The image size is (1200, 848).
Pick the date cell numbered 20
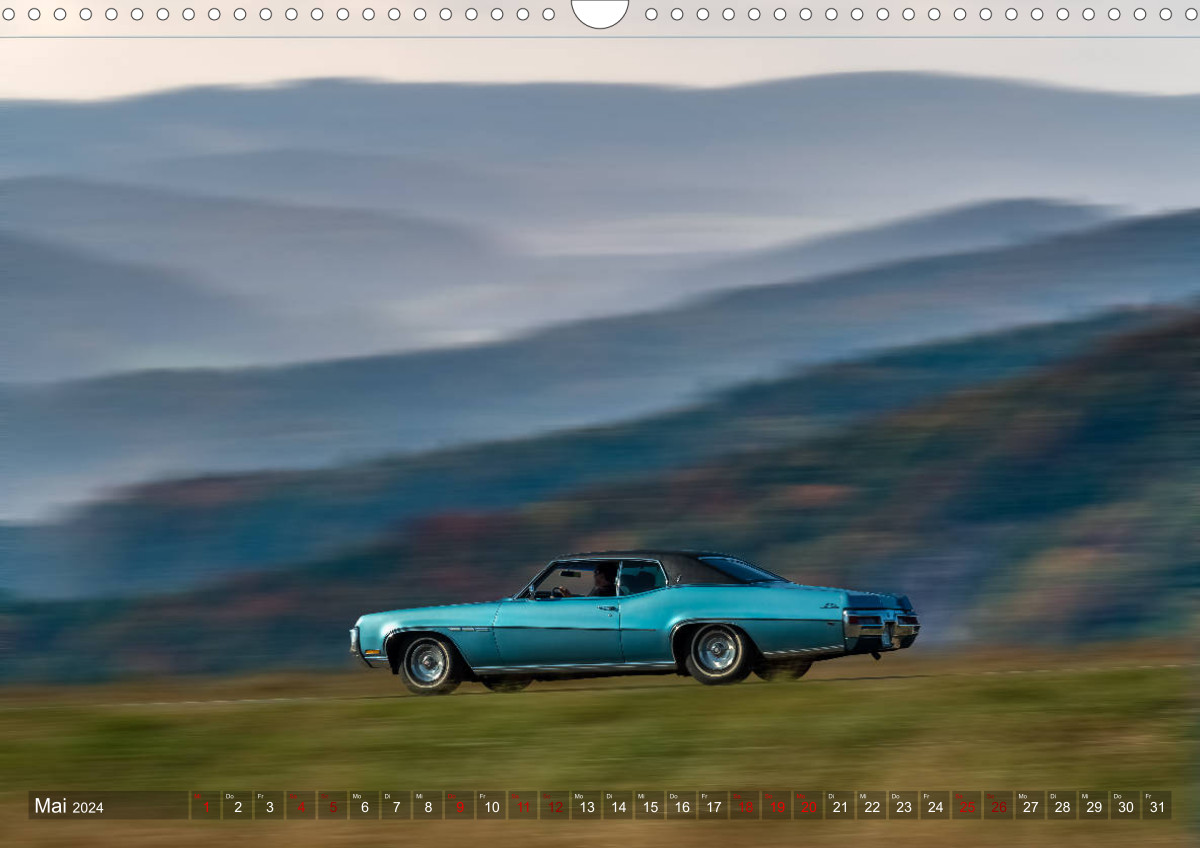pos(808,805)
